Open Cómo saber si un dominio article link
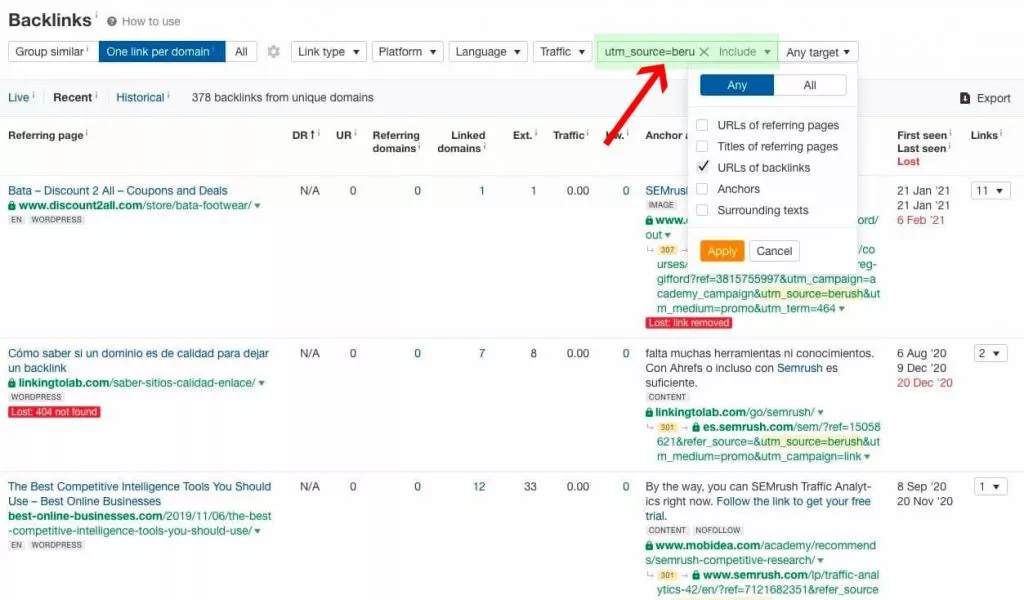The image size is (1024, 600). (x=138, y=360)
